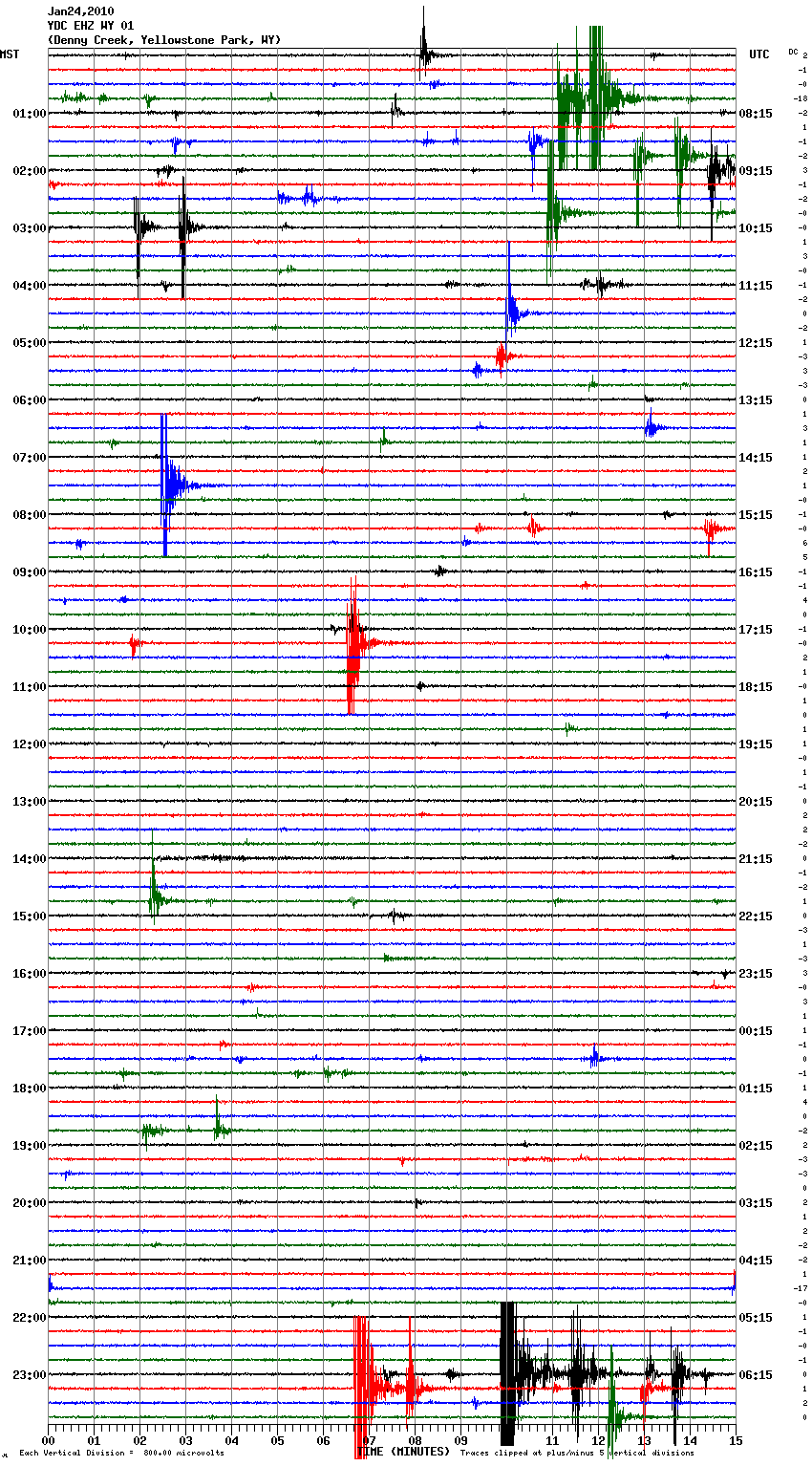The width and height of the screenshot is (812, 1466).
Task: Click the "00" minute tick label on bottom axis
Action: pyautogui.click(x=48, y=1440)
